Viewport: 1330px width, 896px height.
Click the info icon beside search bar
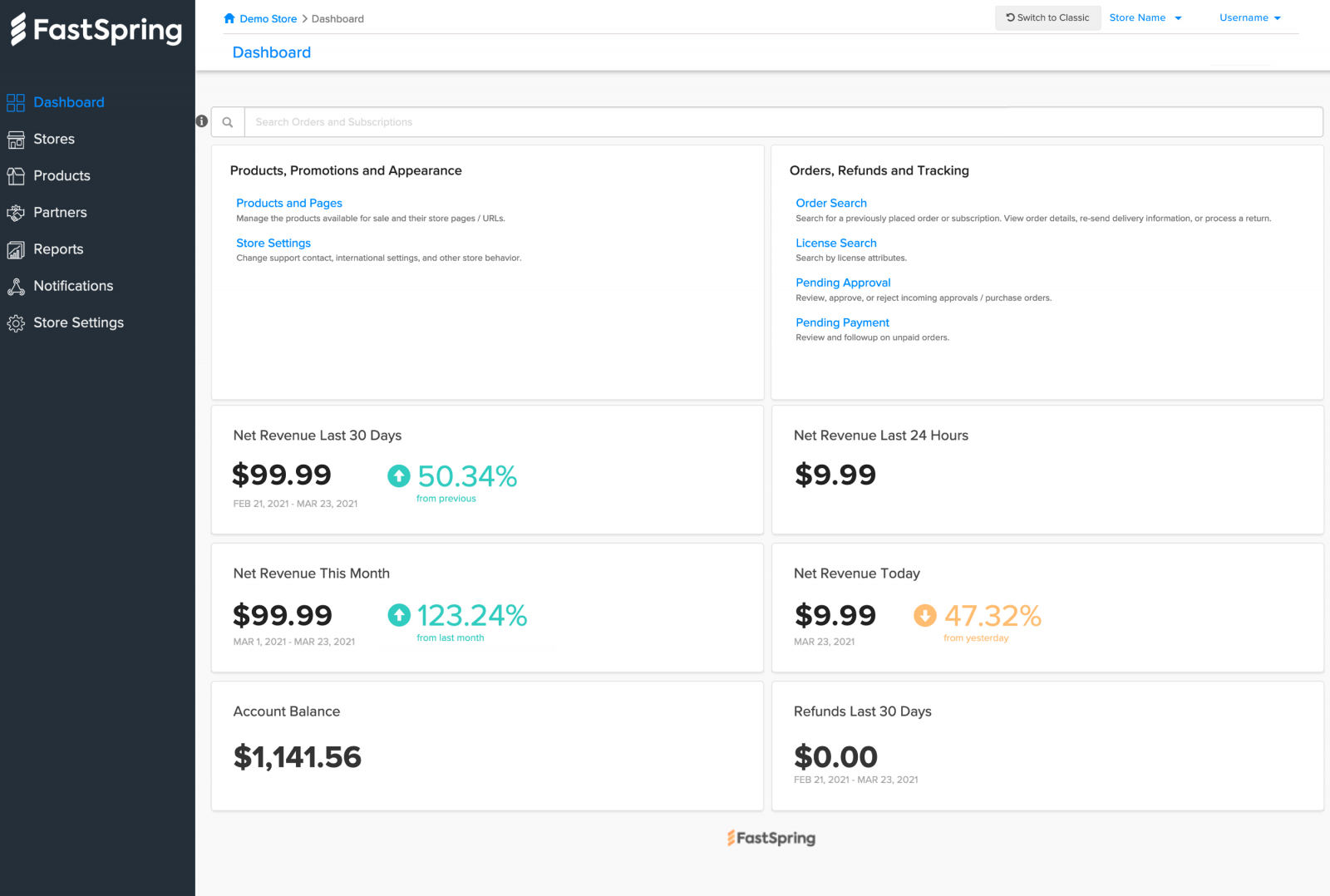click(x=202, y=121)
